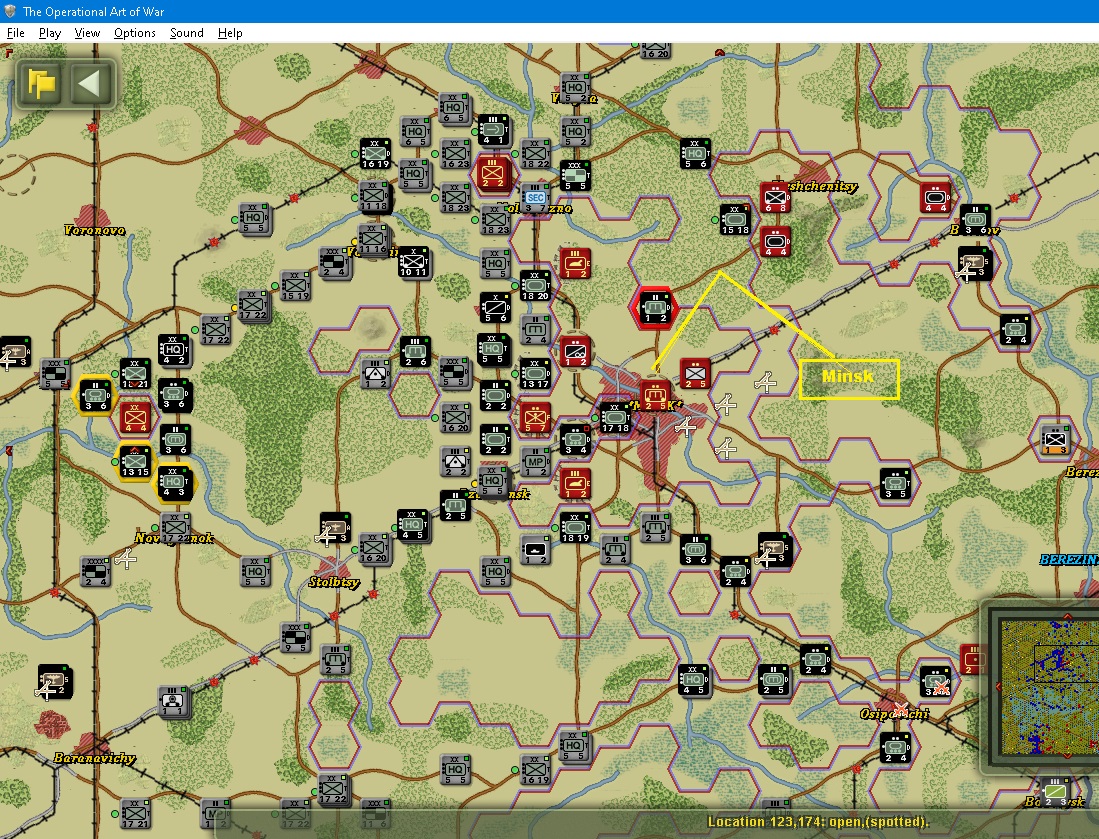1099x839 pixels.
Task: Select gray XXXX army unit 2 4
Action: 95,572
